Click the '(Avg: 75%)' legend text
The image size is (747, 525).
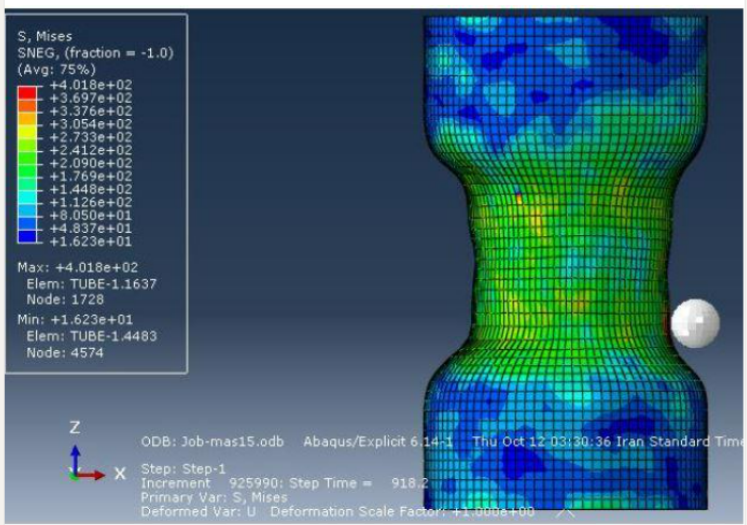57,70
